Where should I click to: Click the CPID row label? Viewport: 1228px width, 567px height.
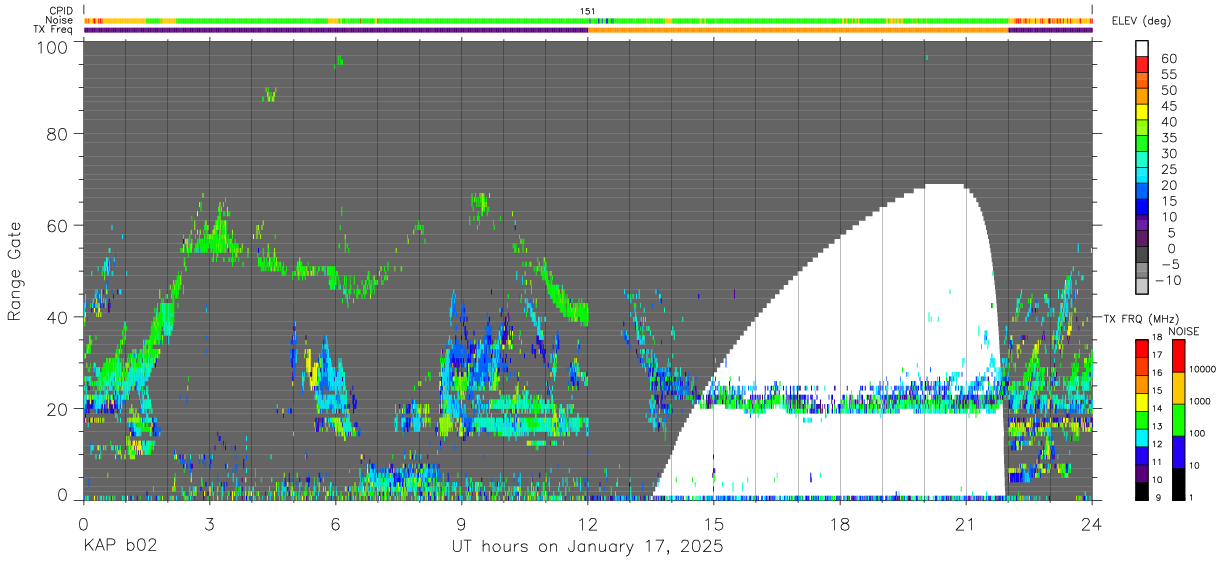coord(60,11)
